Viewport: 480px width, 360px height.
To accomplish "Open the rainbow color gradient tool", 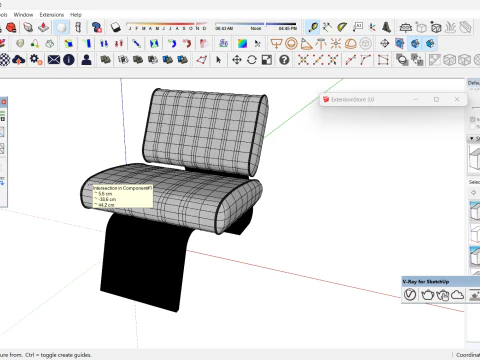I will pyautogui.click(x=242, y=43).
